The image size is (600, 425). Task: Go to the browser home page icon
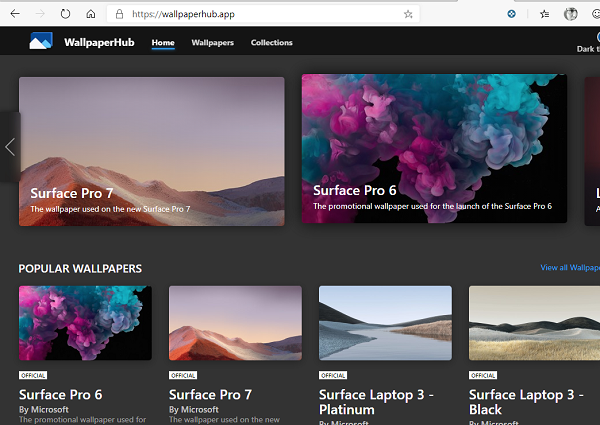[x=91, y=15]
